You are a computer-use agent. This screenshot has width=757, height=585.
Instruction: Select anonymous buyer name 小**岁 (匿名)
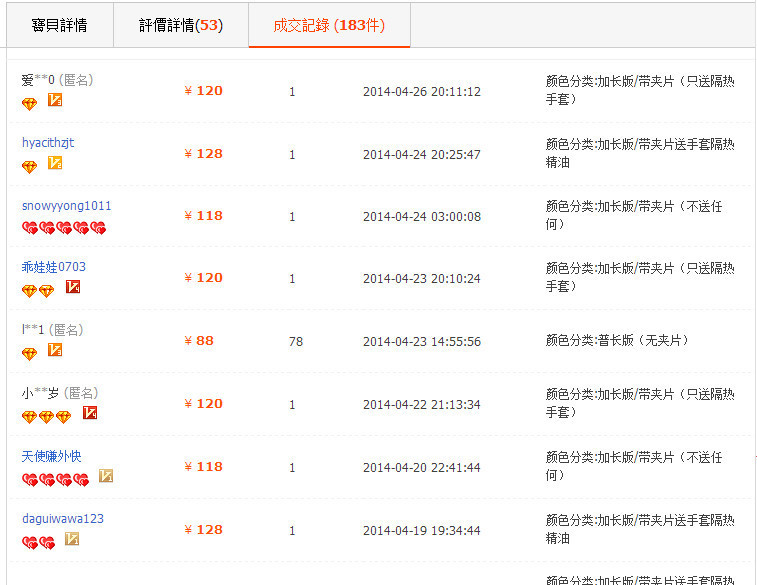click(x=60, y=393)
